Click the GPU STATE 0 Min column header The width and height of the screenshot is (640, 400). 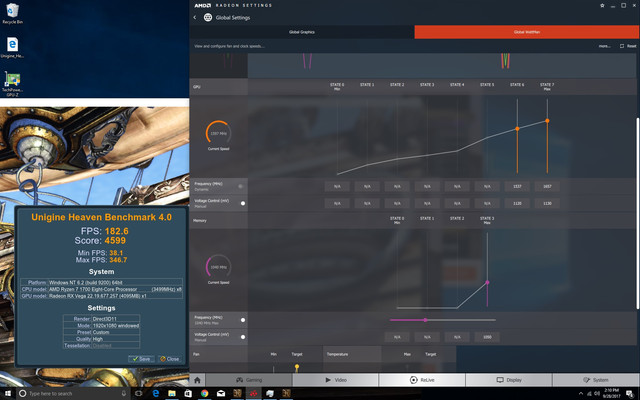click(x=337, y=87)
